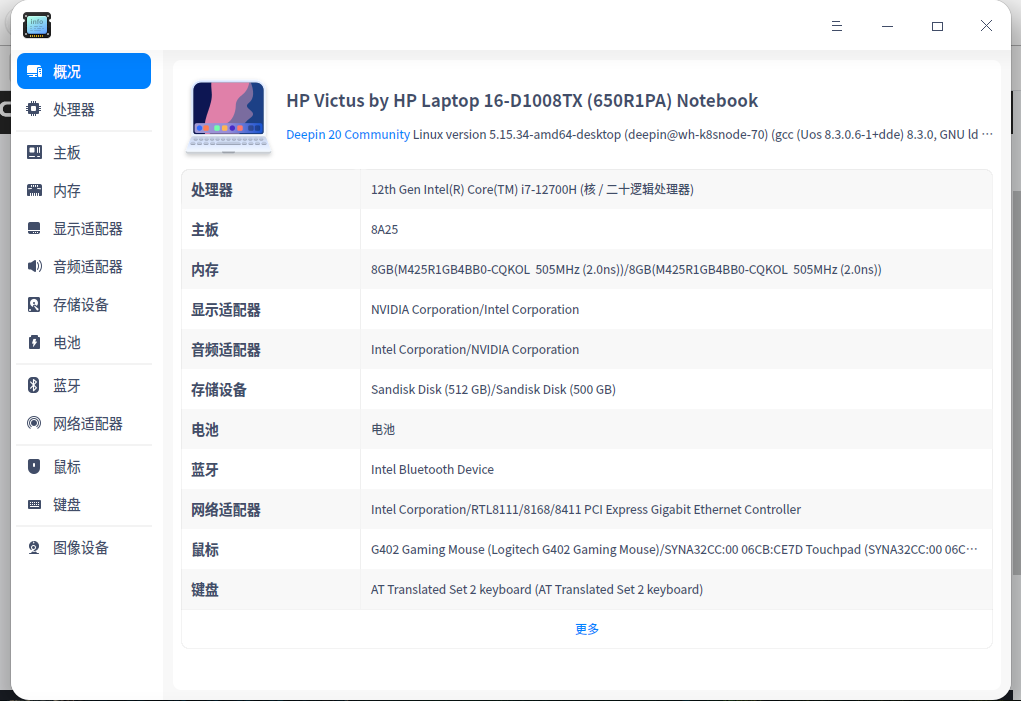Open 网络适配器 sidebar entry
The width and height of the screenshot is (1021, 701).
(x=84, y=424)
